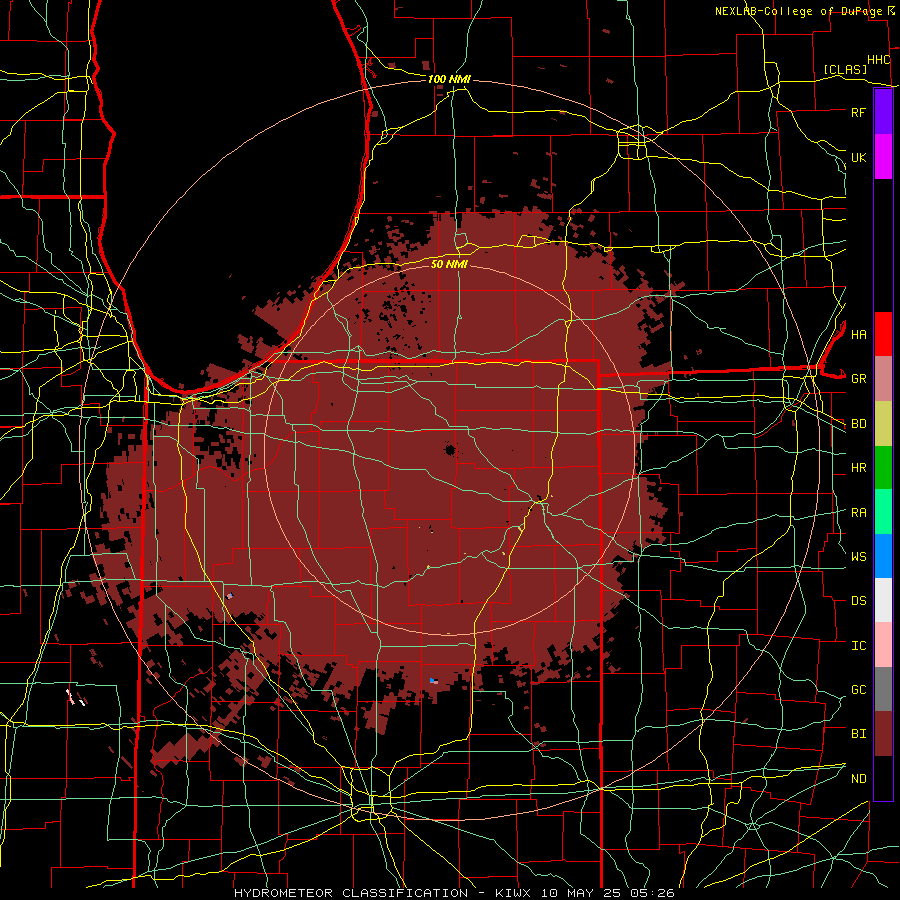Click the GR legend label text
900x900 pixels.
(858, 379)
